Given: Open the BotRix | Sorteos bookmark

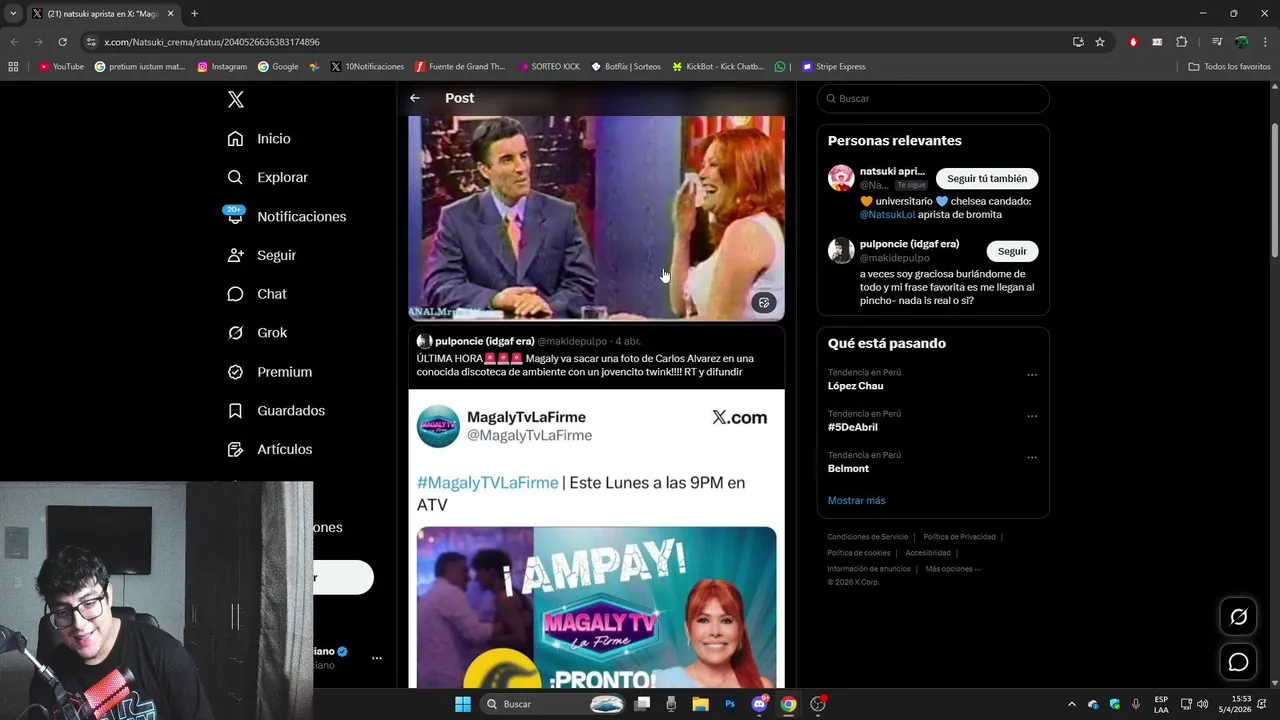Looking at the screenshot, I should (626, 67).
